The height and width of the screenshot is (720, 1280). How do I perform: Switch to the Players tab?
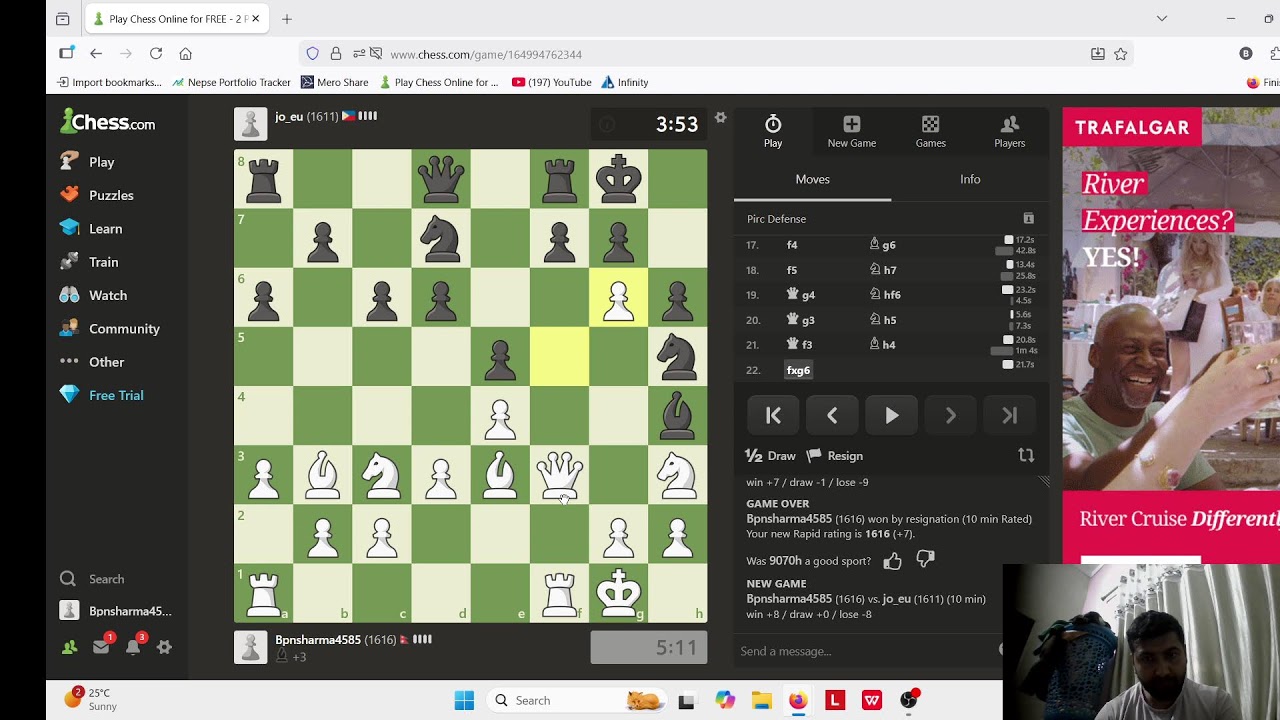1010,131
